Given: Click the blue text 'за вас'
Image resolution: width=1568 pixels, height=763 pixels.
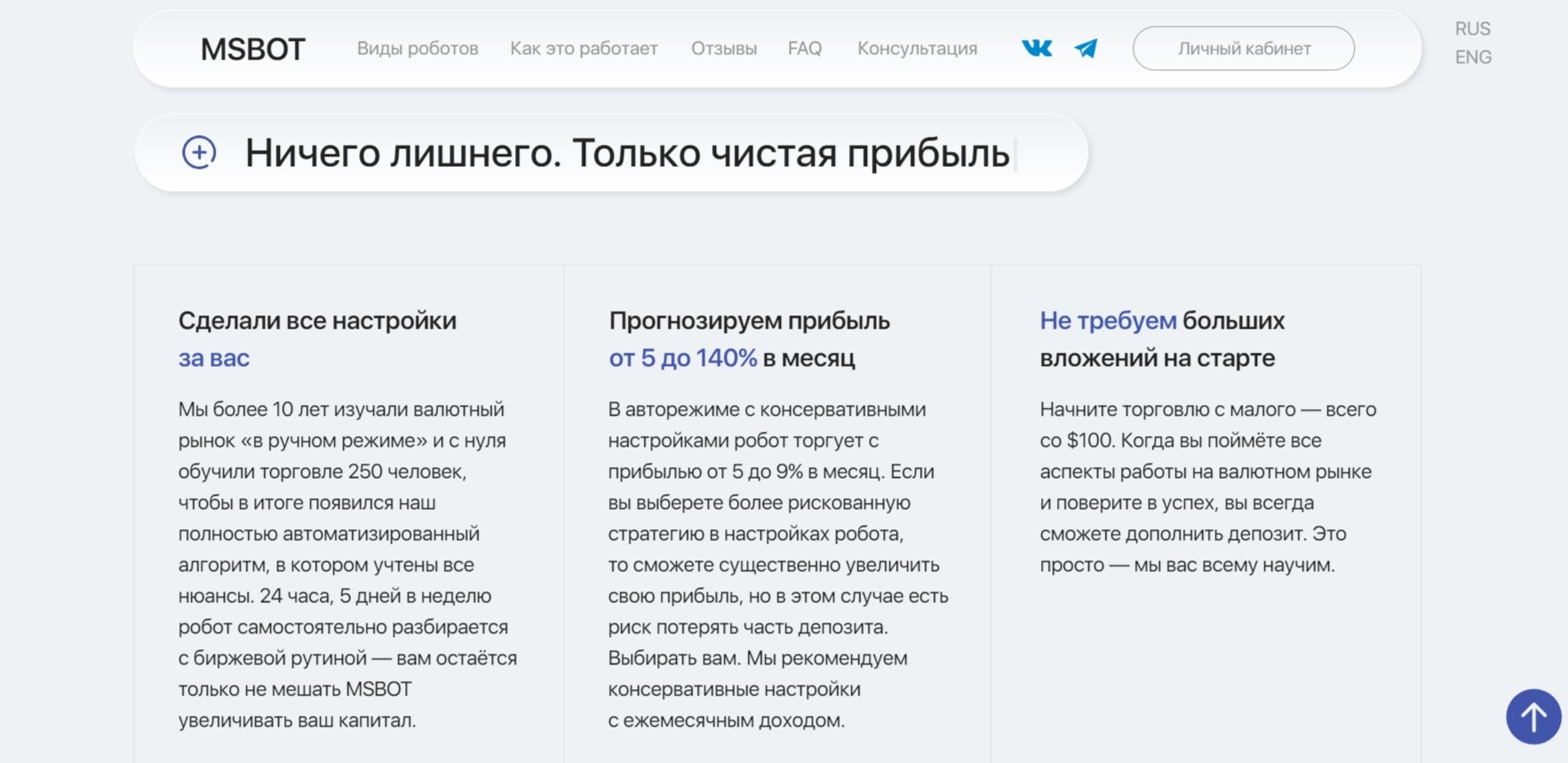Looking at the screenshot, I should click(x=214, y=358).
